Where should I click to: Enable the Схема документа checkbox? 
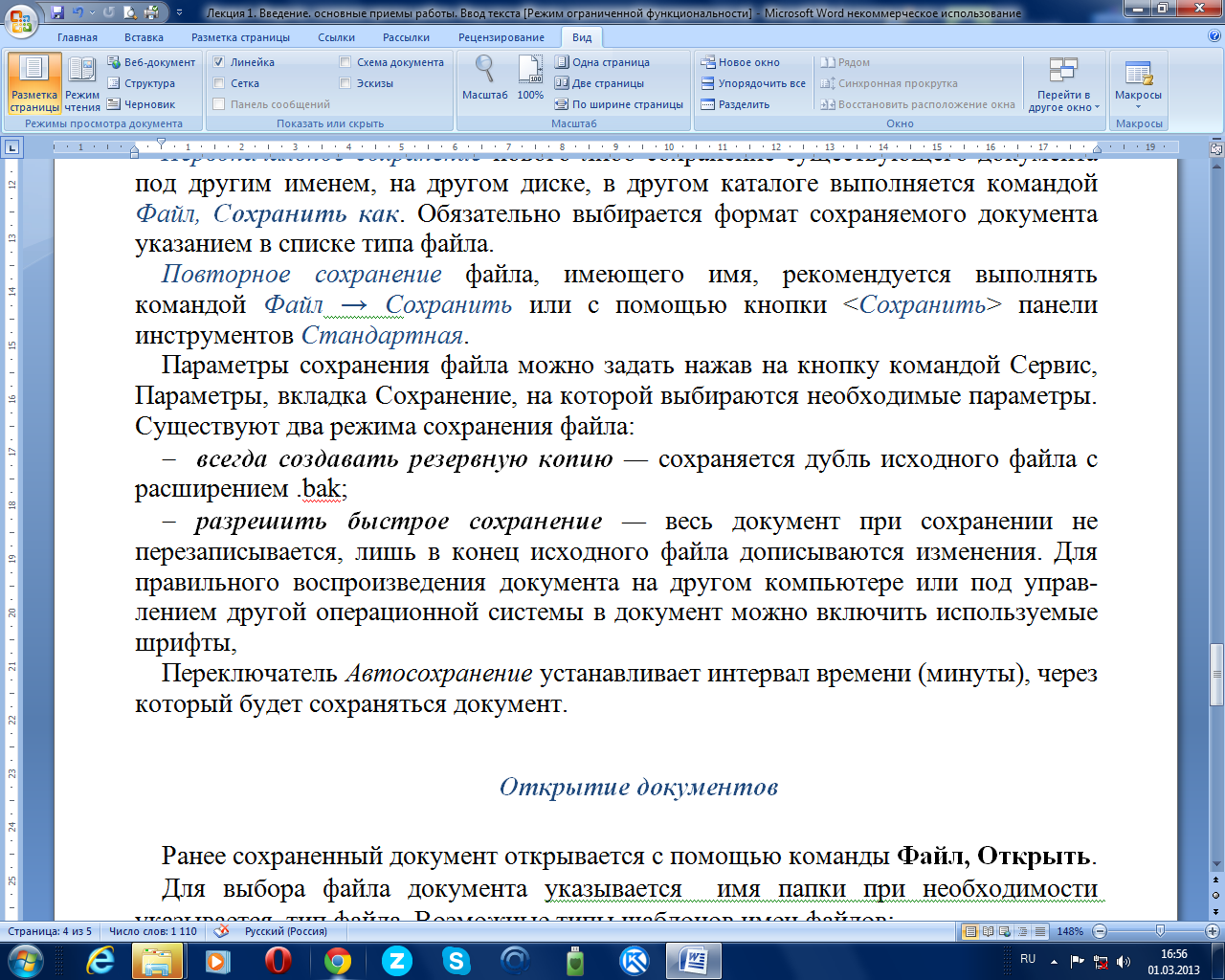(x=345, y=62)
